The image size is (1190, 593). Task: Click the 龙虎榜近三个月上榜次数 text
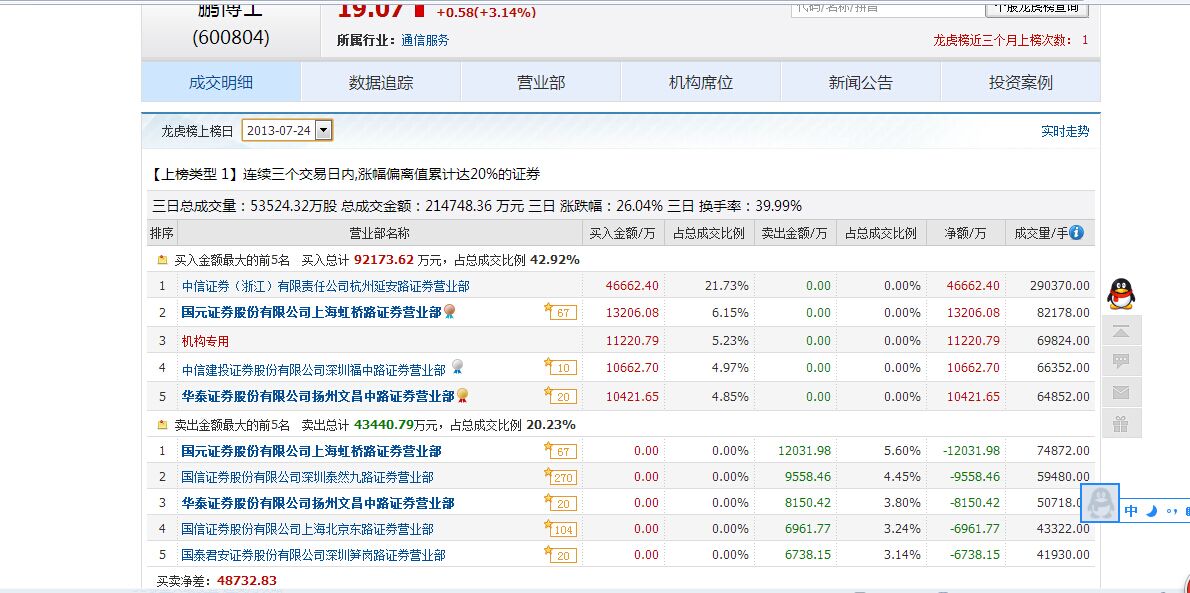[x=1004, y=40]
